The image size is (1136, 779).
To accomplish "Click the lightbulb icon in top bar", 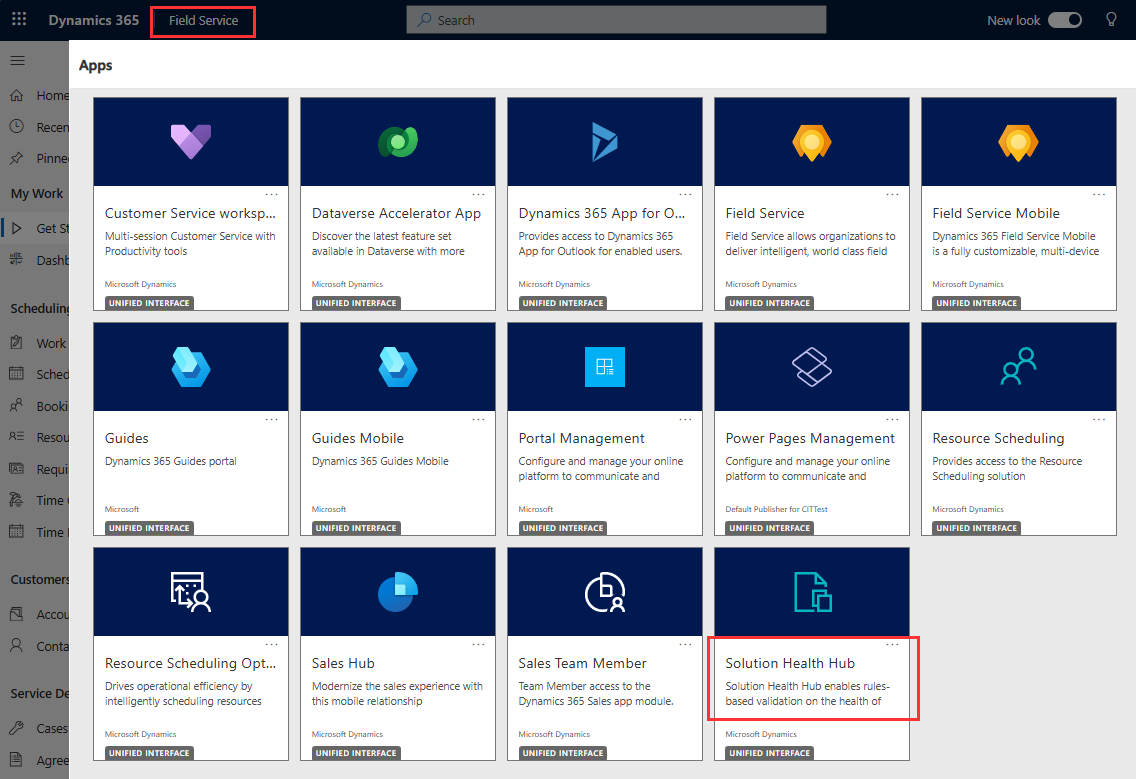I will pos(1111,20).
